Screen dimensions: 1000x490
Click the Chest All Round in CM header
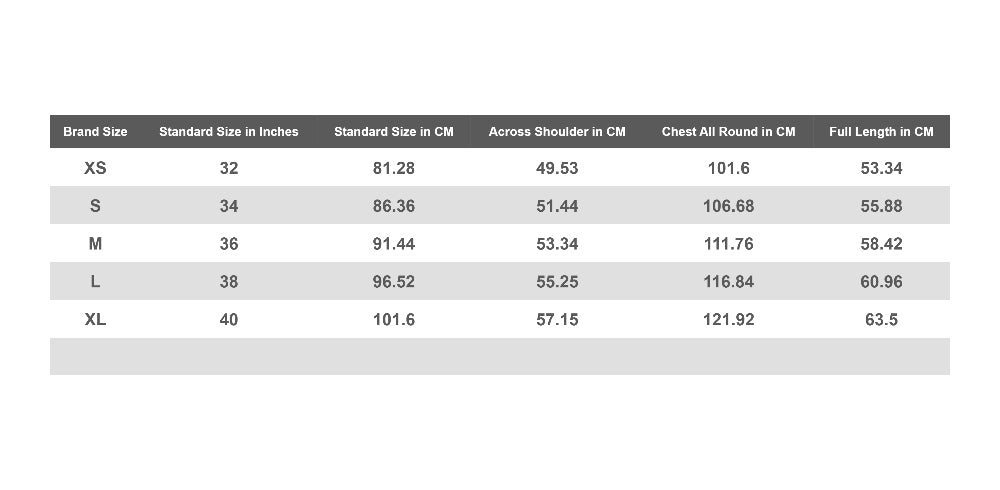(x=728, y=131)
